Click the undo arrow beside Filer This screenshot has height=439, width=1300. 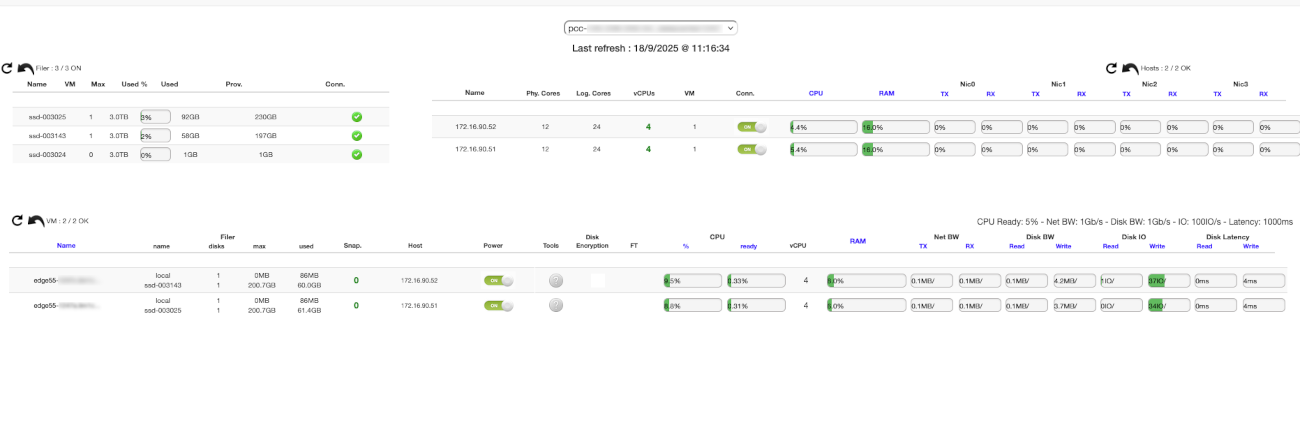click(25, 68)
